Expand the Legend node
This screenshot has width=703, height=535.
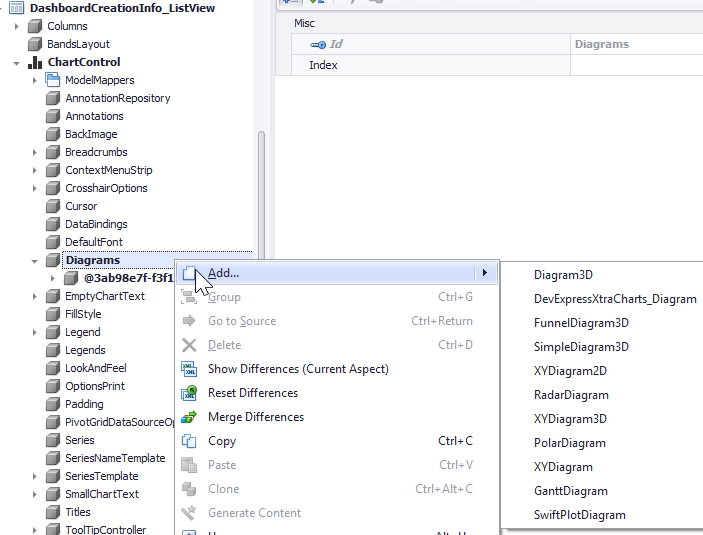[35, 332]
